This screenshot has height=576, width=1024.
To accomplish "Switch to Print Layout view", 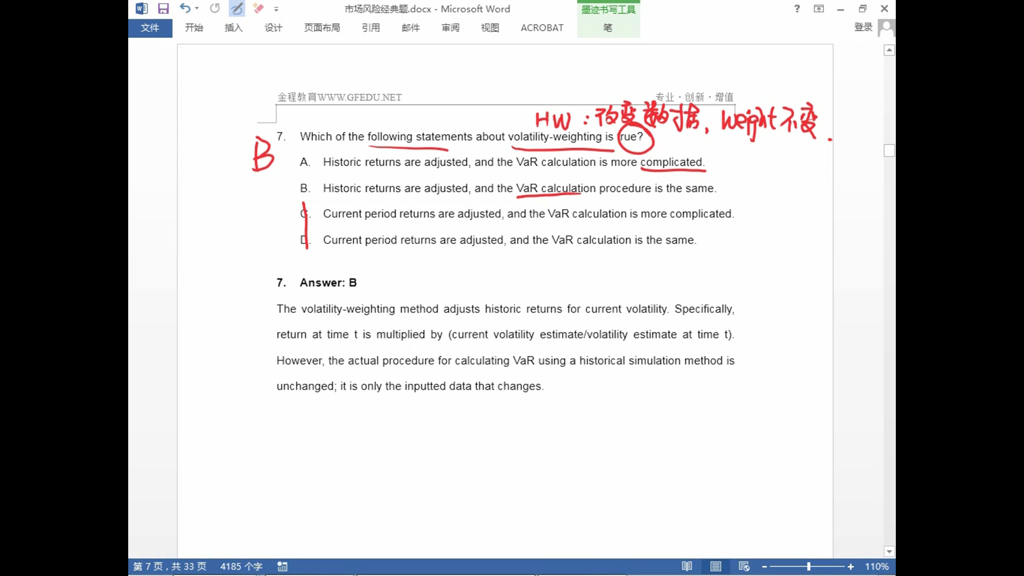I will (x=716, y=566).
